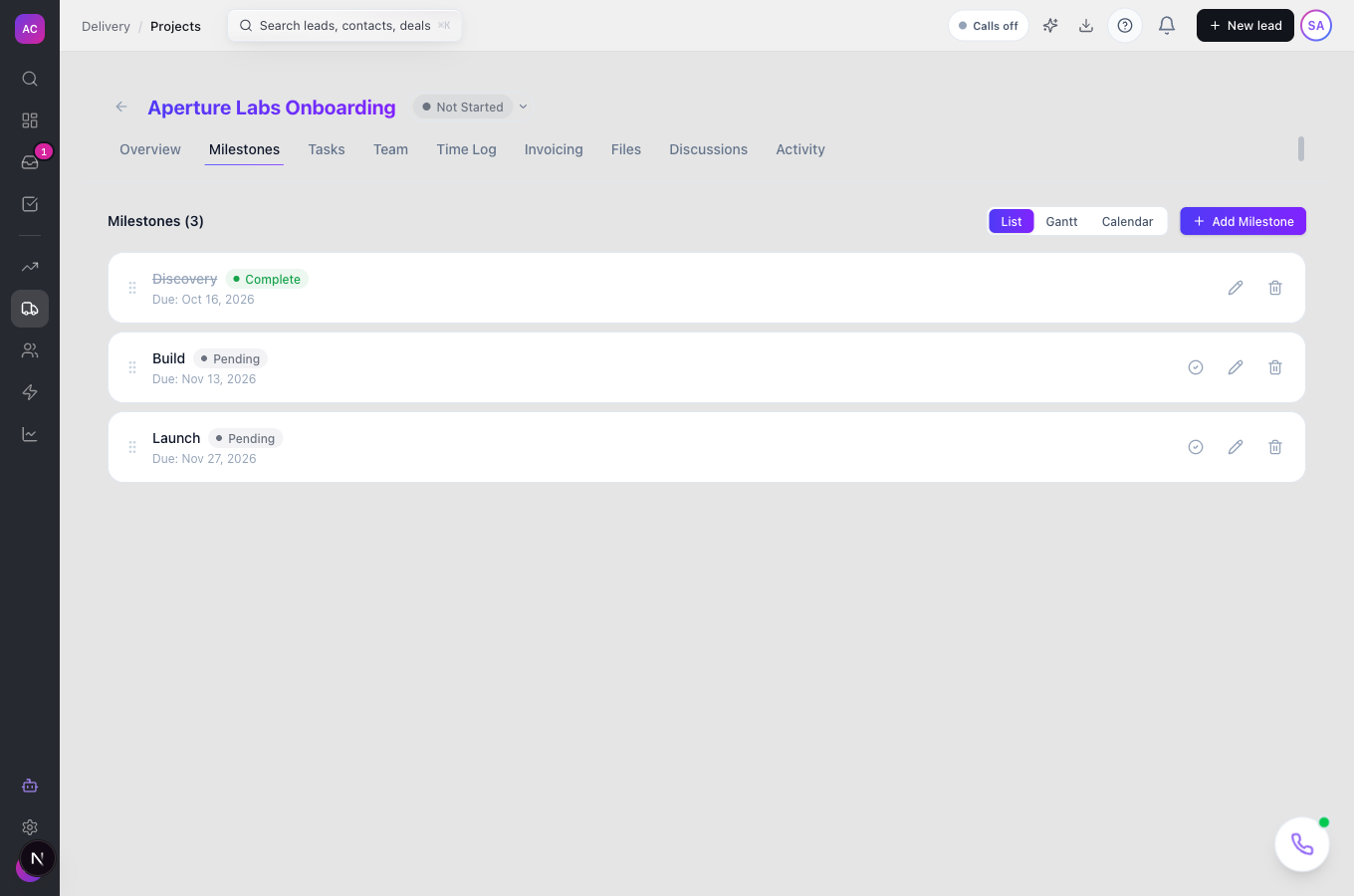1354x896 pixels.
Task: Open the Invoicing tab
Action: tap(554, 149)
